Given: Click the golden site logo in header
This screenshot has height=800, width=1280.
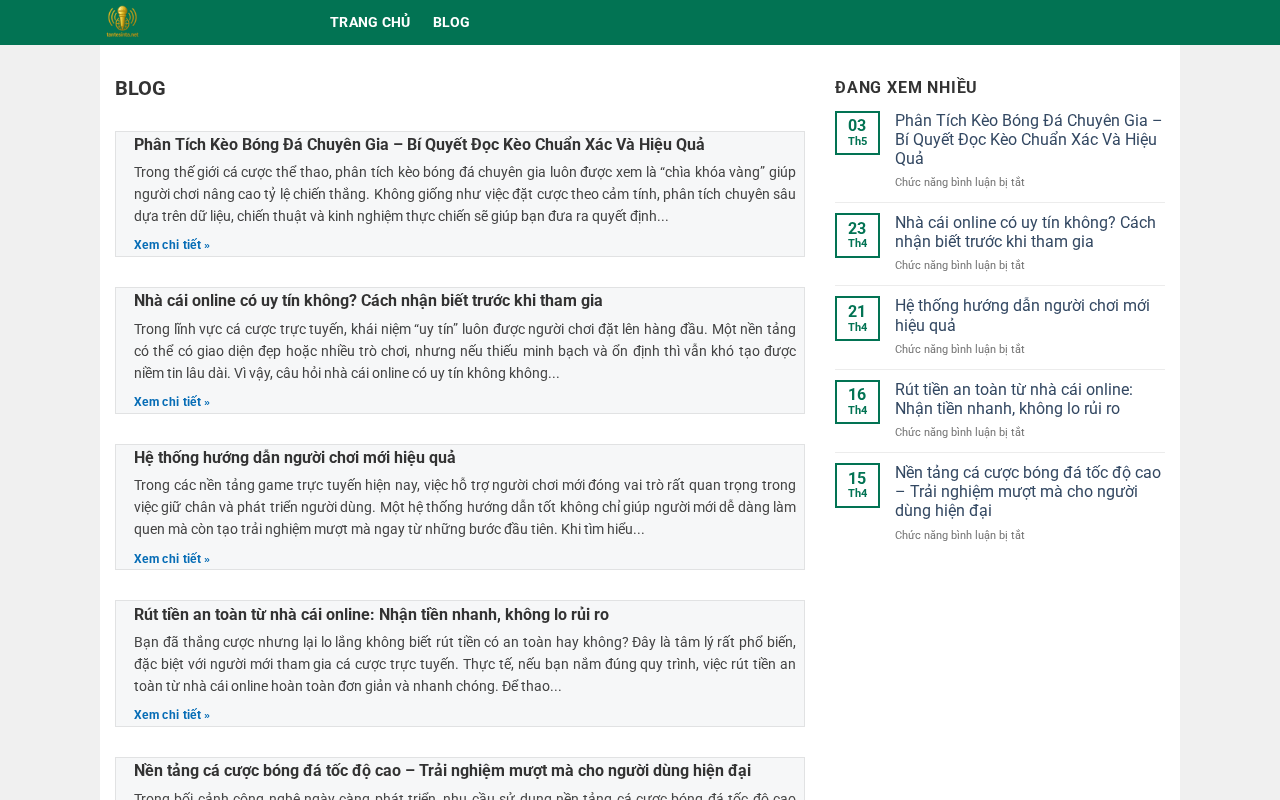Looking at the screenshot, I should pyautogui.click(x=122, y=22).
